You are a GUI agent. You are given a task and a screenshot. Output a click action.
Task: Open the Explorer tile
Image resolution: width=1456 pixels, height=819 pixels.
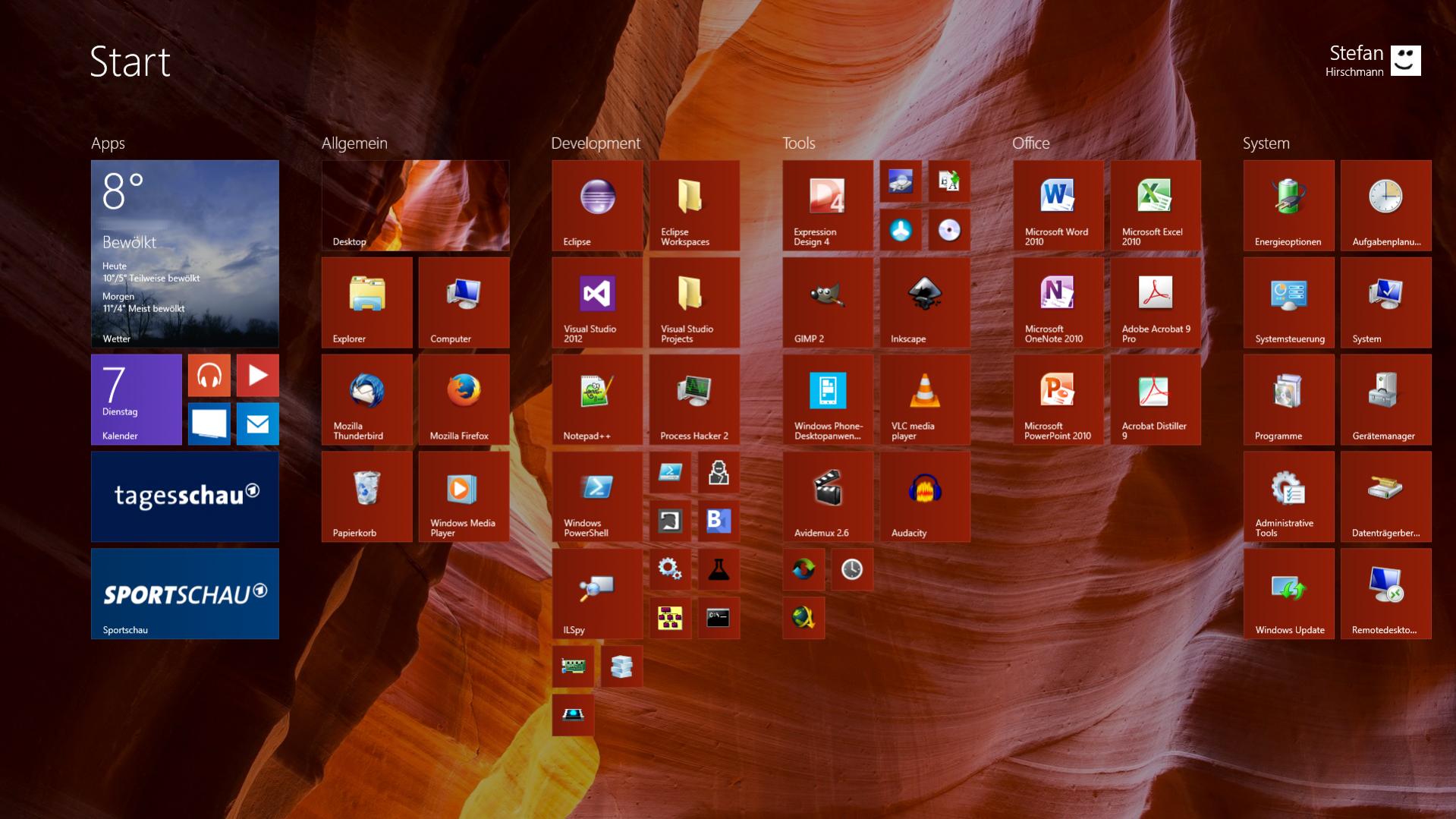click(366, 302)
